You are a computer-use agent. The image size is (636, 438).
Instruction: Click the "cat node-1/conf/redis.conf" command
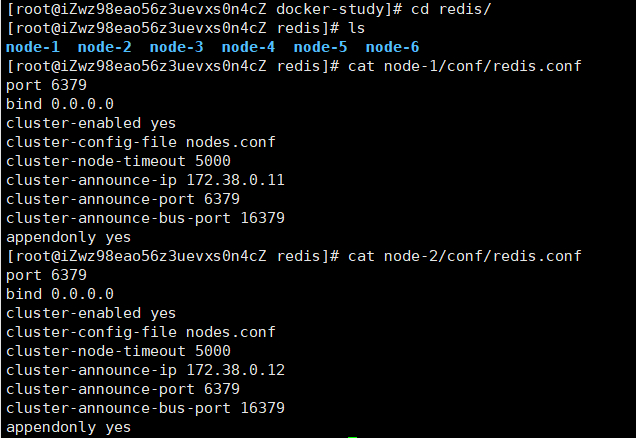[x=464, y=66]
